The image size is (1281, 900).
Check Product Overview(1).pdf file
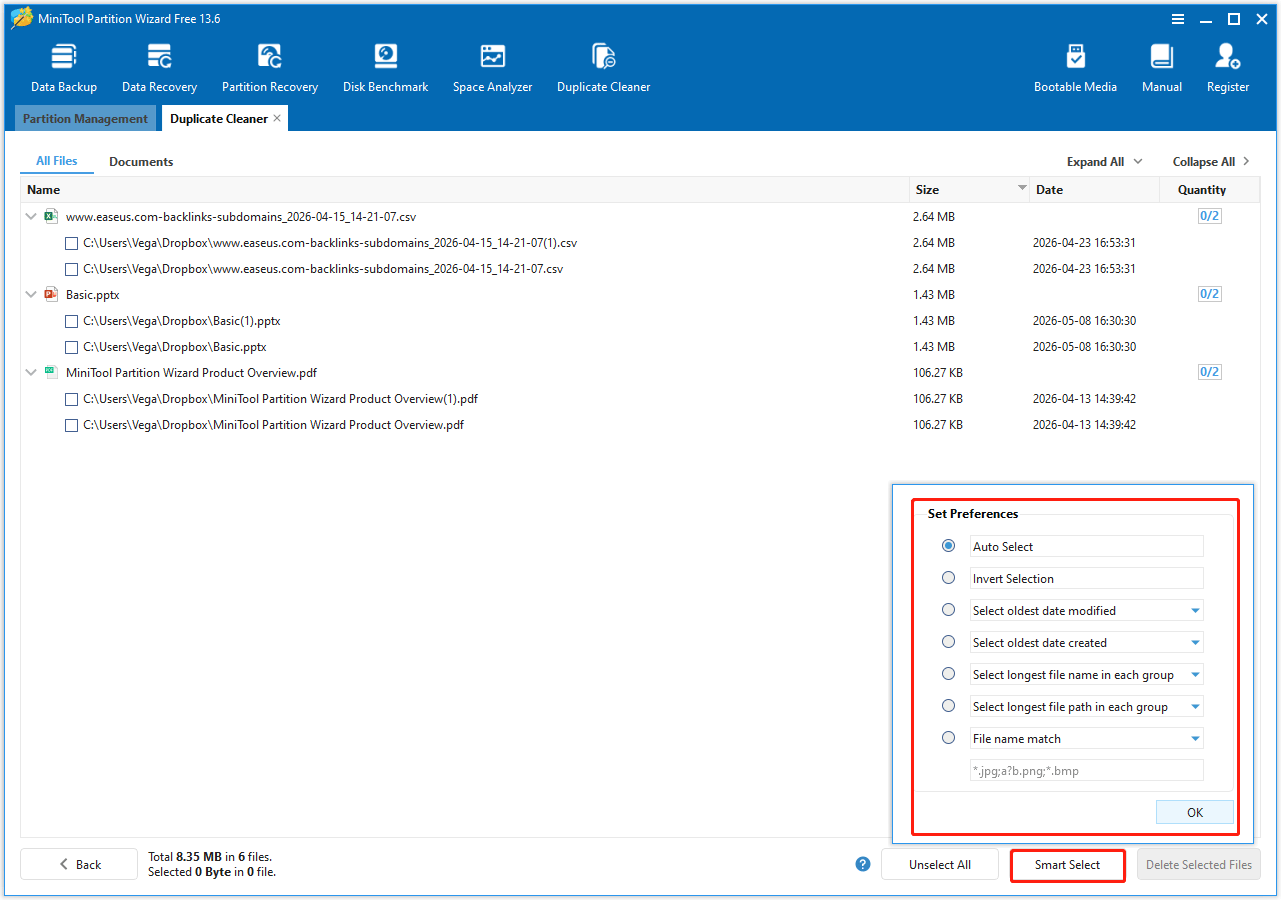[71, 398]
